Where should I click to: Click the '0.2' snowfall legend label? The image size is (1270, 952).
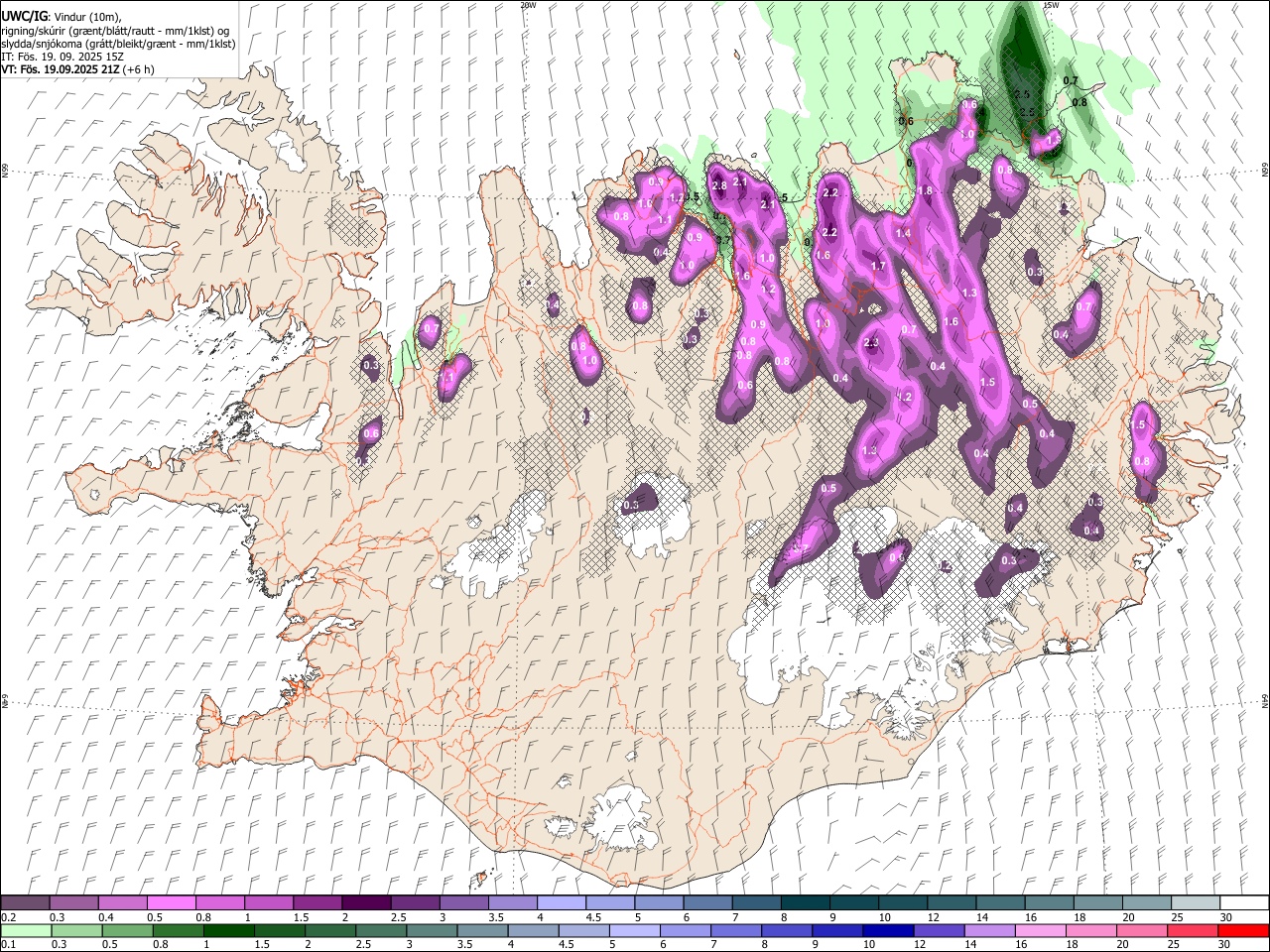(x=8, y=917)
